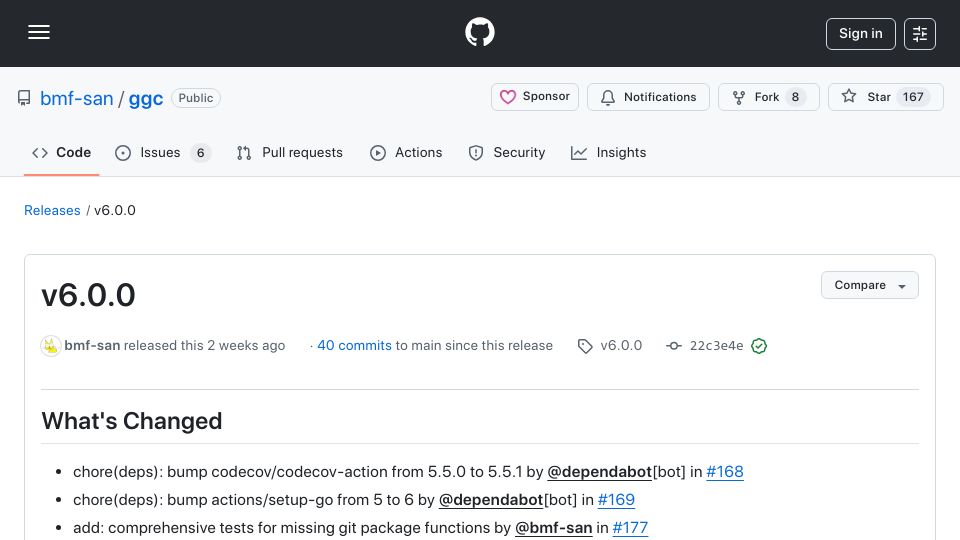Open the Insights tab
Image resolution: width=960 pixels, height=540 pixels.
click(608, 152)
